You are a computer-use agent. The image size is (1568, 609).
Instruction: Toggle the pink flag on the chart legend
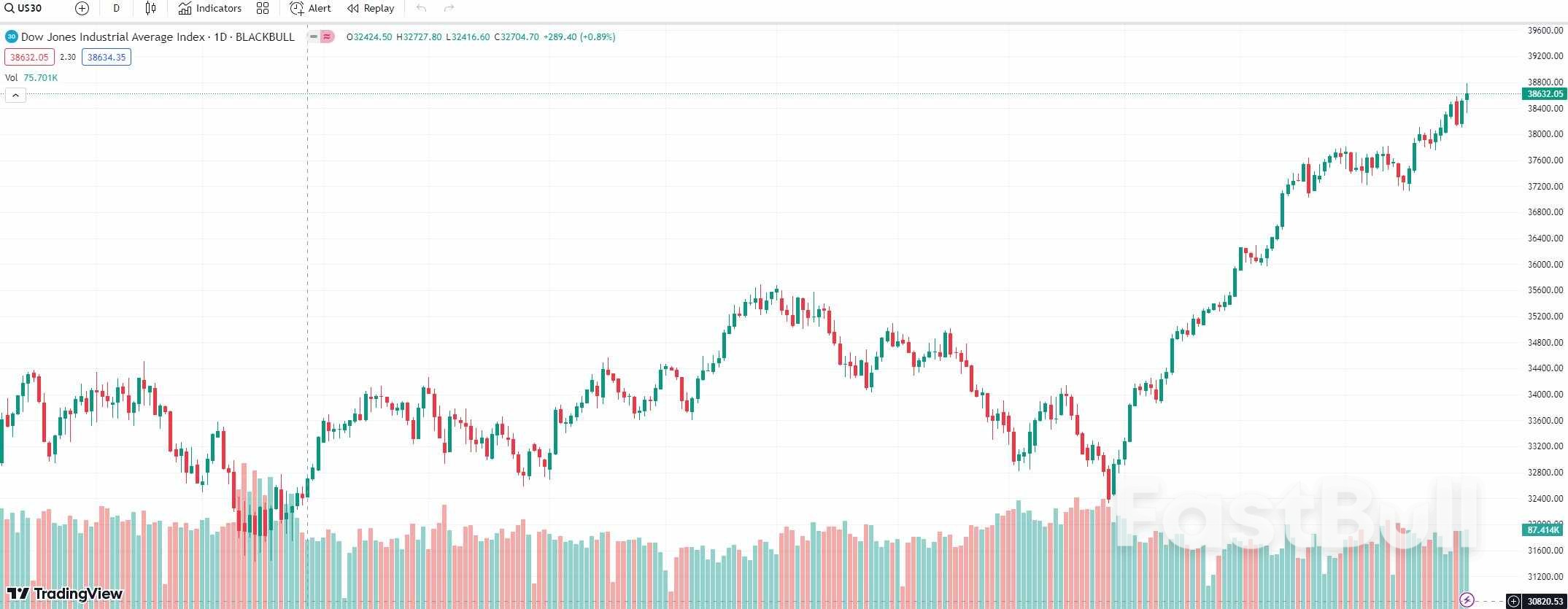pyautogui.click(x=325, y=36)
